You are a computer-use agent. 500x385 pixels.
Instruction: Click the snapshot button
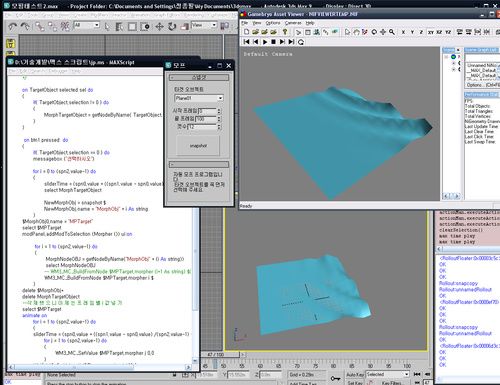[x=198, y=146]
